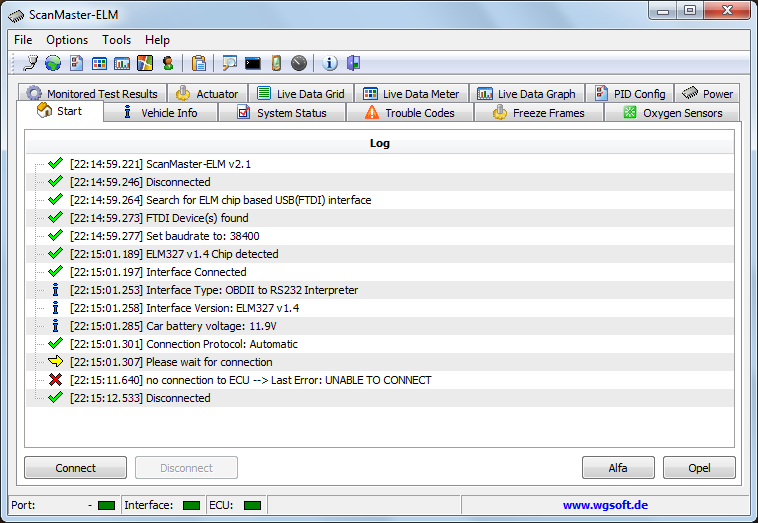Click the Log column header
758x523 pixels.
[x=379, y=143]
